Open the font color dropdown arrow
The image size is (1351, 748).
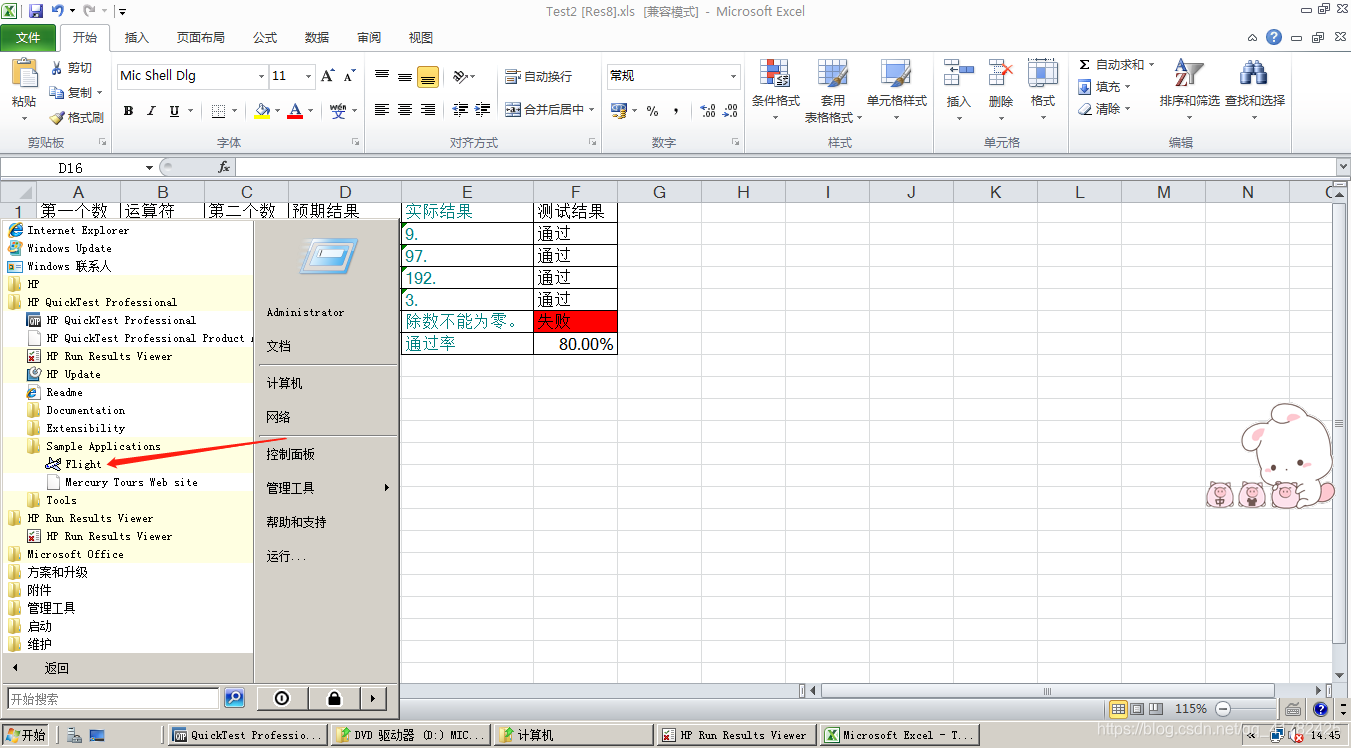click(311, 111)
